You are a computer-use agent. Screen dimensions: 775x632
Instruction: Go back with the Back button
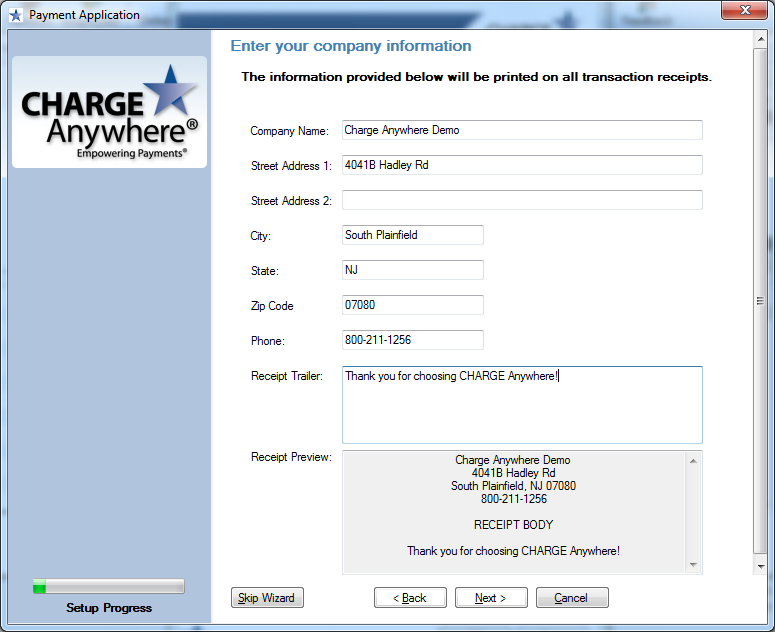point(410,598)
